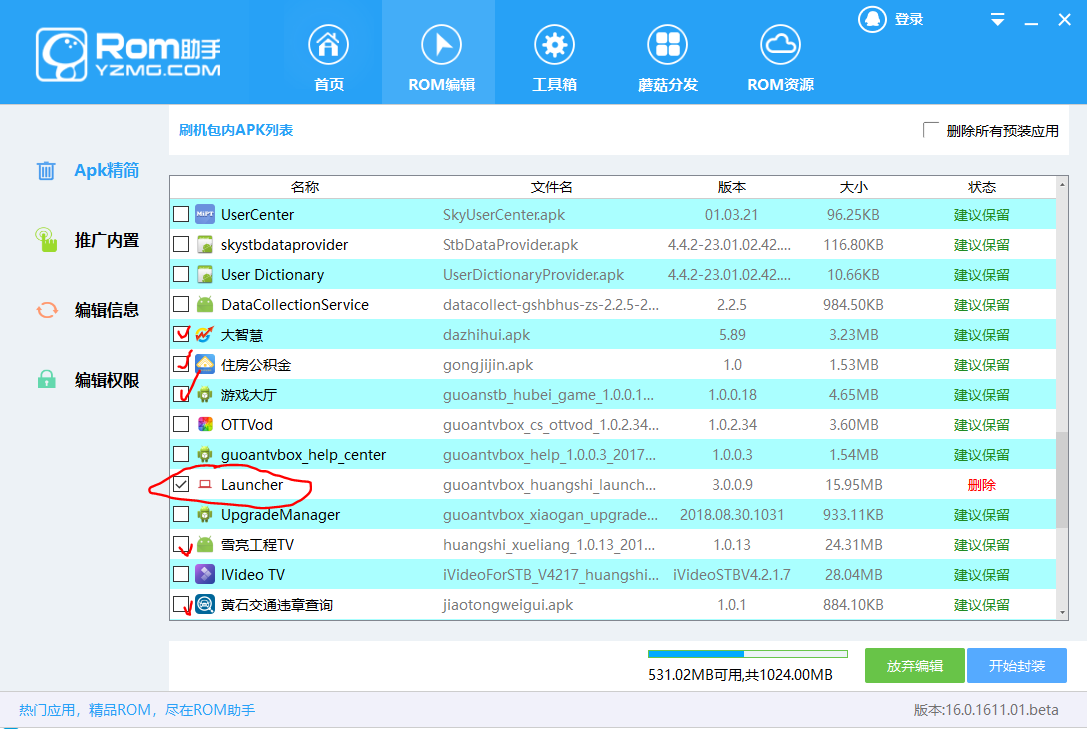Click the 游戏大厅 app icon
Screen dimensions: 1087x729
(x=205, y=394)
